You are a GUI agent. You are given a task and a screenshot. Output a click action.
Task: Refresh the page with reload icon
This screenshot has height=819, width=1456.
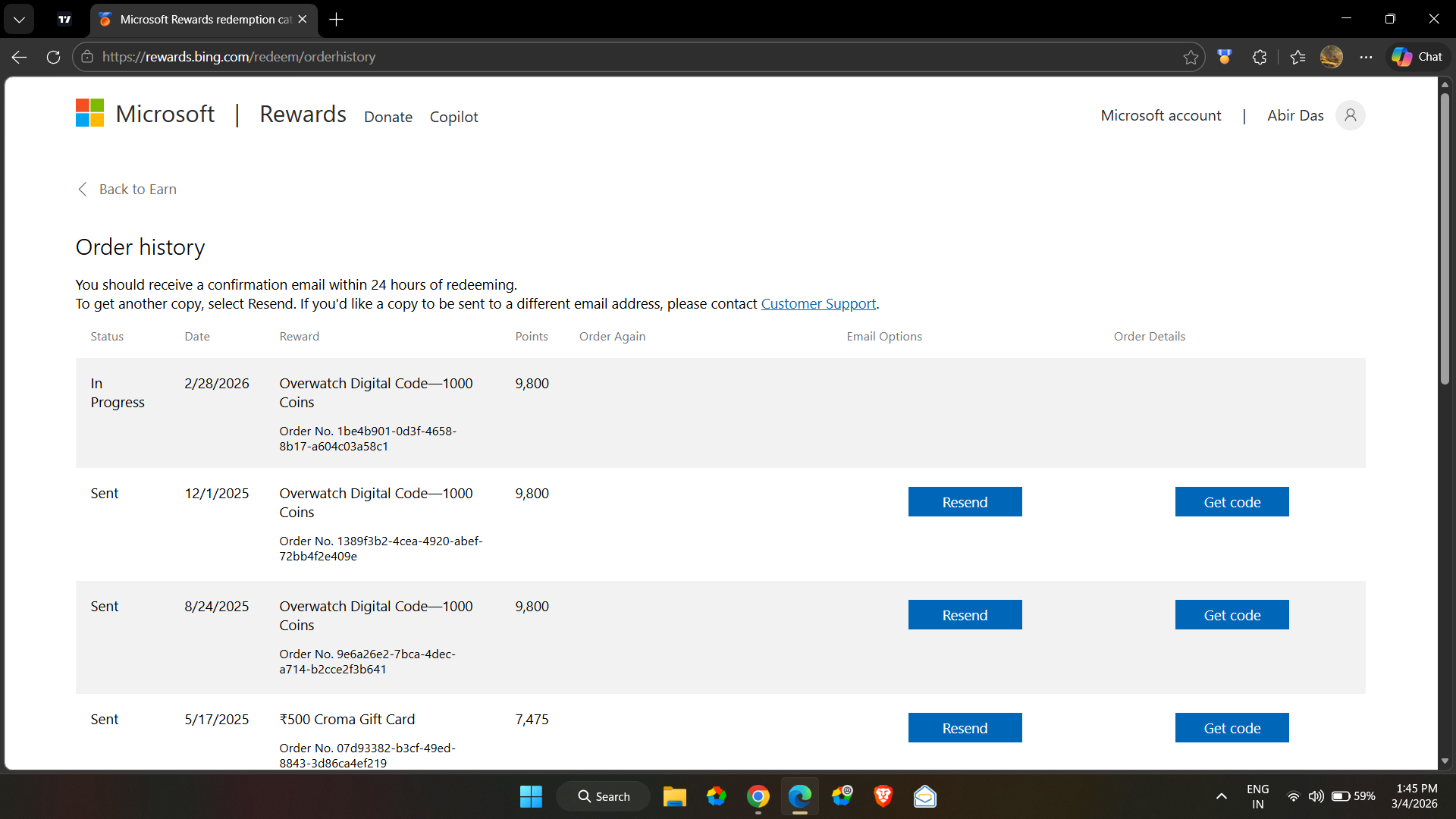click(53, 57)
